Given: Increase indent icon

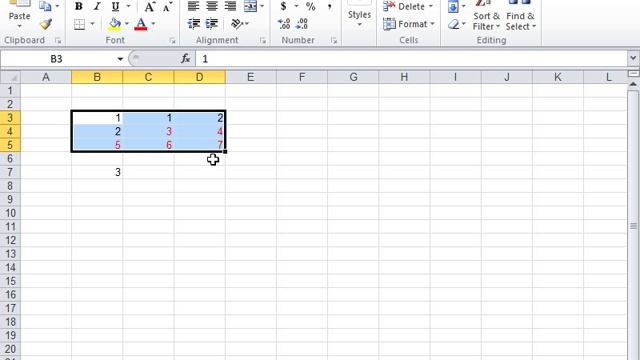Looking at the screenshot, I should coord(212,24).
